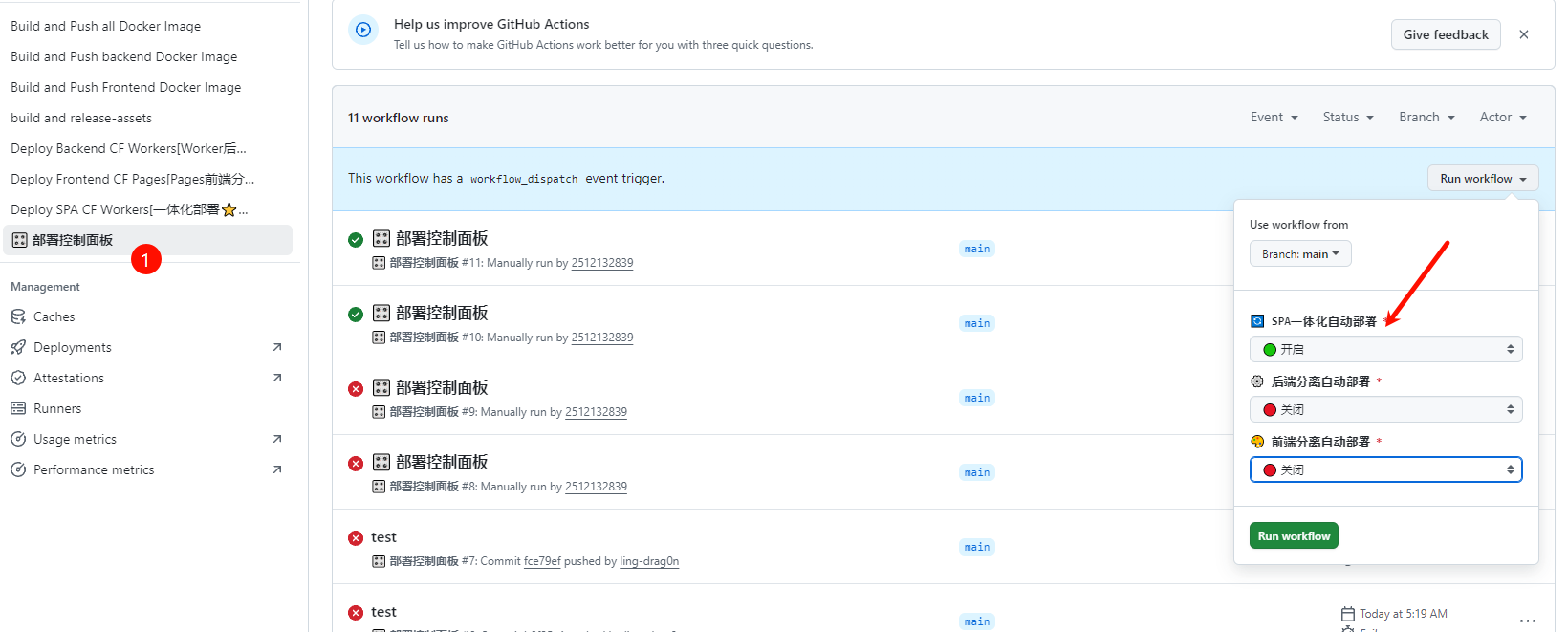1568x632 pixels.
Task: Click the Management section heading
Action: [x=45, y=287]
